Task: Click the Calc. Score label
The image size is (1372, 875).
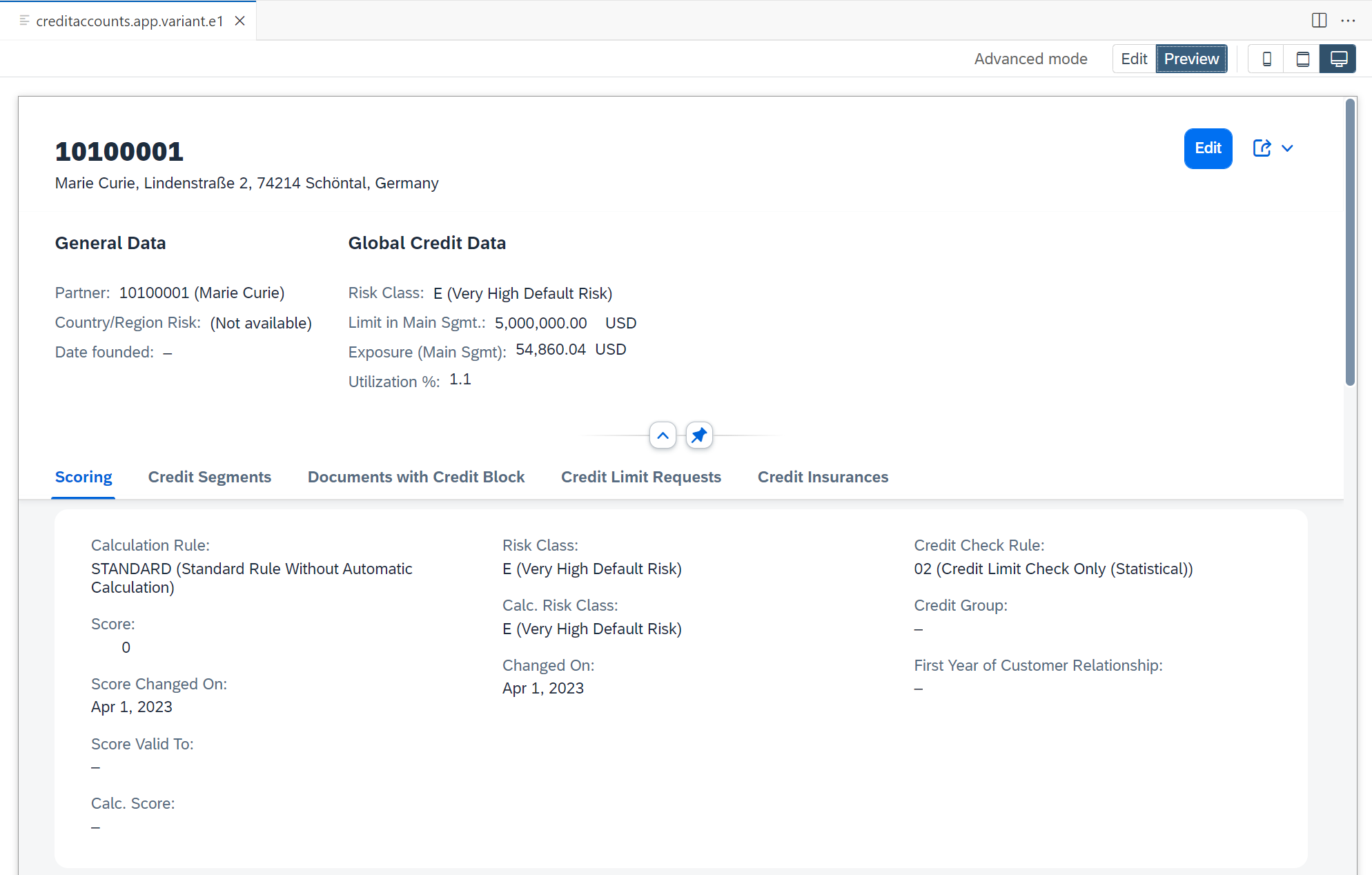Action: click(x=133, y=803)
